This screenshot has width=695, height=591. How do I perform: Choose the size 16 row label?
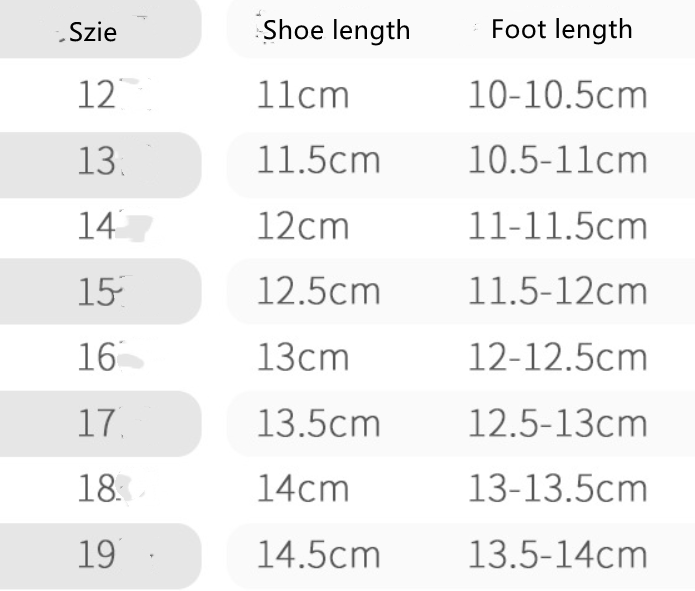pos(98,357)
